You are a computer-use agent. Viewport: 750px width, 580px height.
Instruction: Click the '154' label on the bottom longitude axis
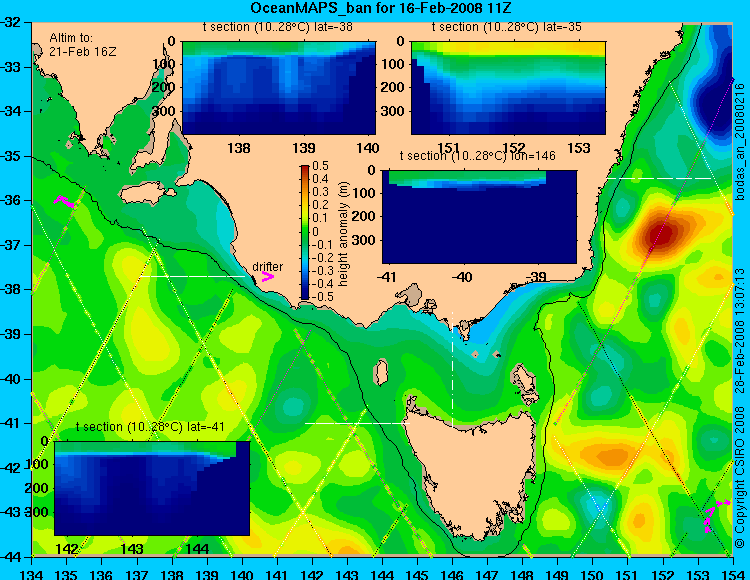(733, 574)
